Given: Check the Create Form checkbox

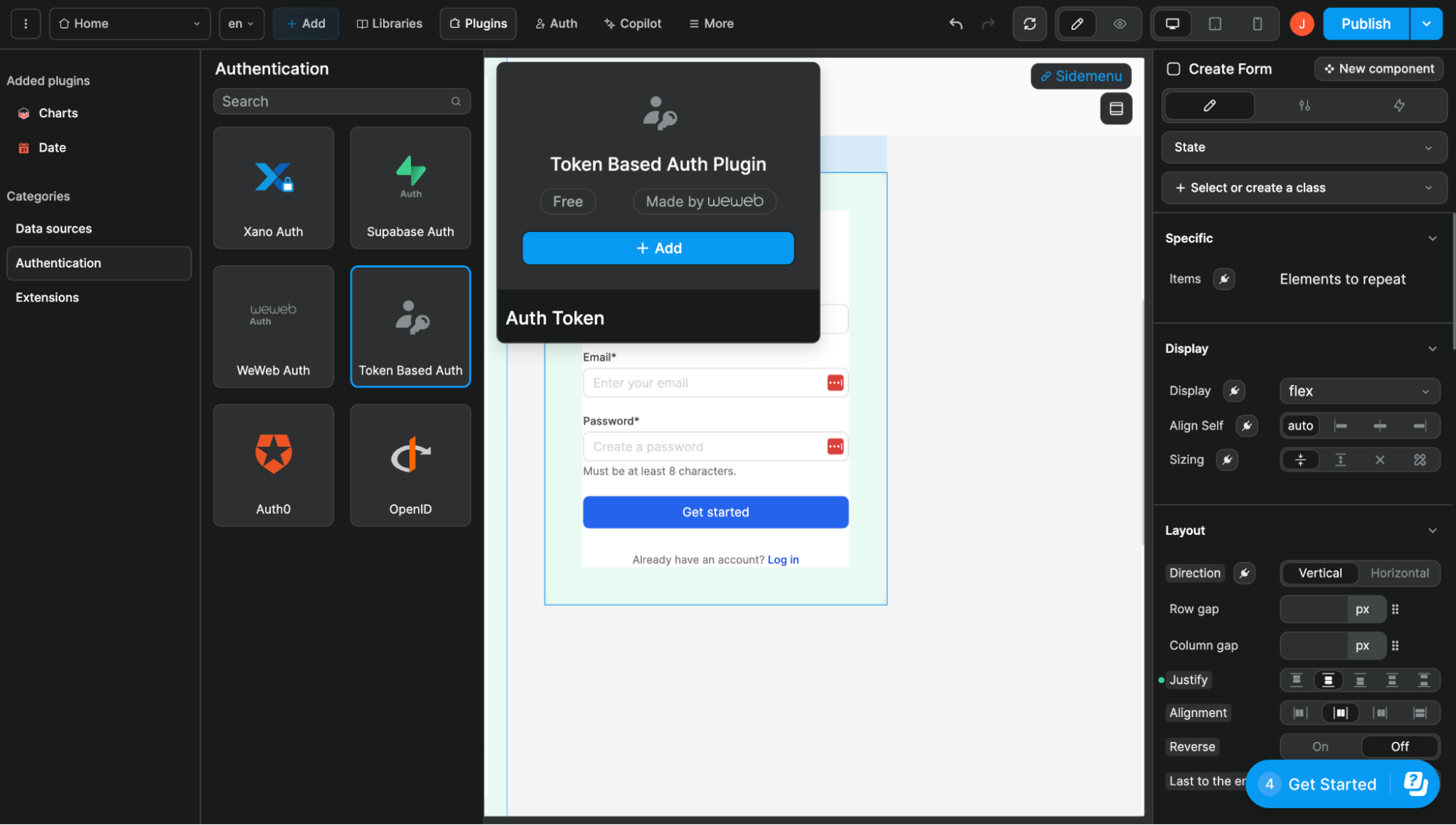Looking at the screenshot, I should pyautogui.click(x=1173, y=69).
